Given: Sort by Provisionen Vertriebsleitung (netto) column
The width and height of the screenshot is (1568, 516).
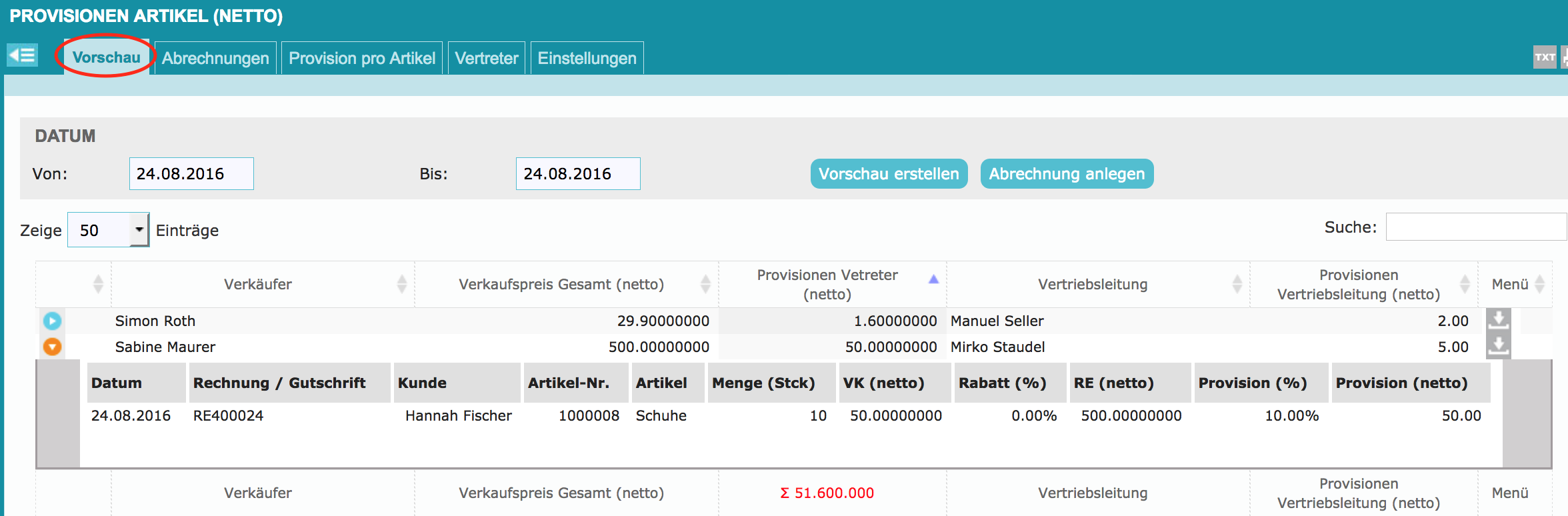Looking at the screenshot, I should [1358, 285].
